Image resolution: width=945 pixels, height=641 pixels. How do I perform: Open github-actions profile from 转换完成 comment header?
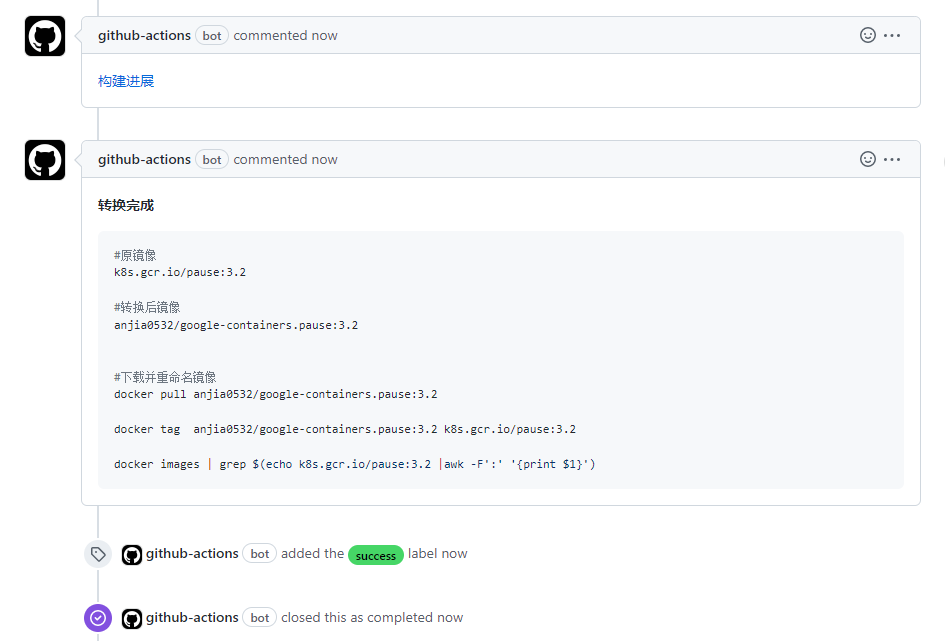point(144,159)
